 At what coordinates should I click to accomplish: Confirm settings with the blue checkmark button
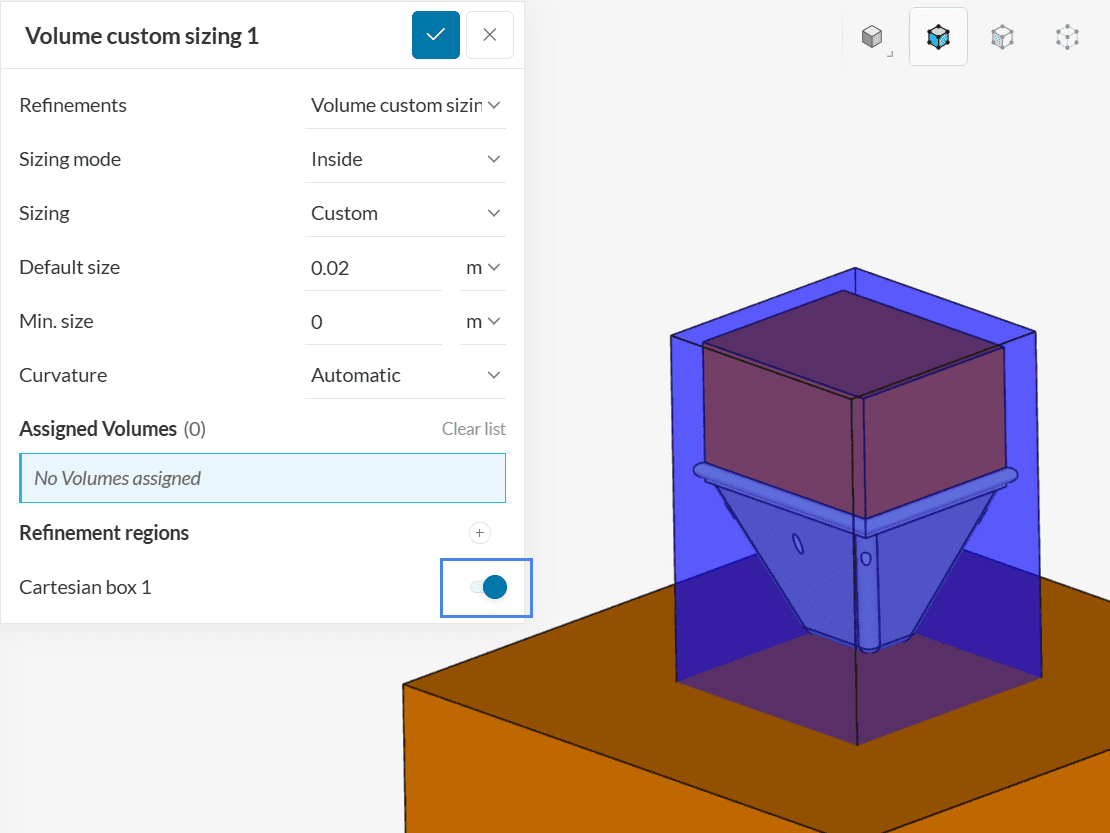pyautogui.click(x=436, y=35)
